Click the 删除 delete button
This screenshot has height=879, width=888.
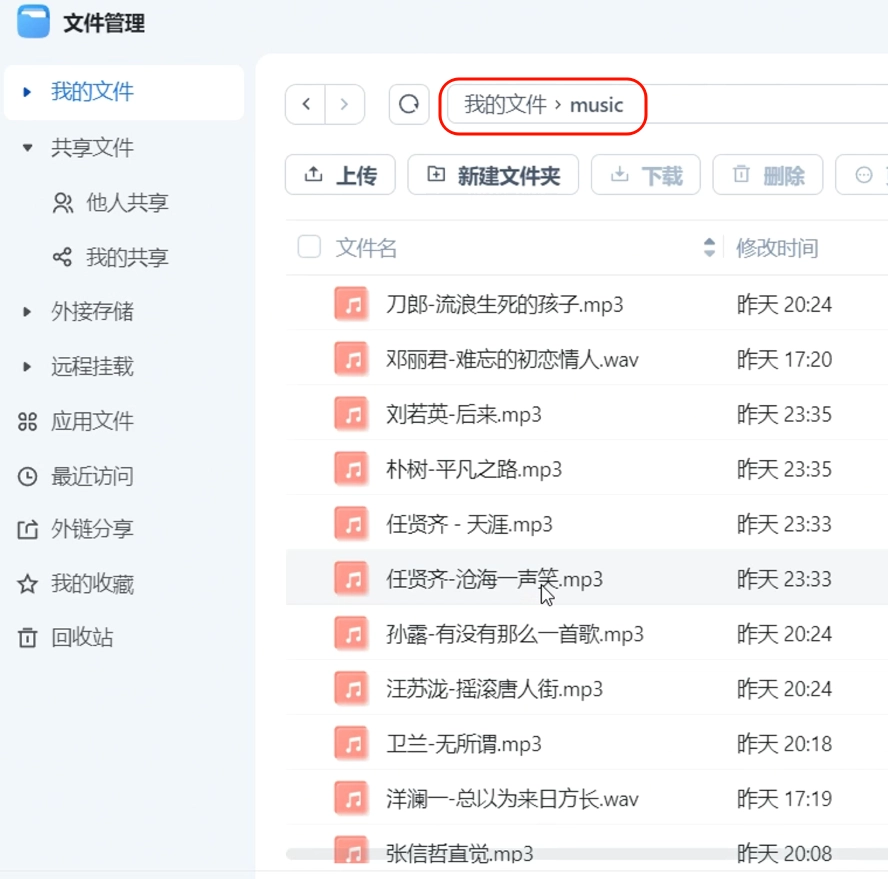coord(768,174)
